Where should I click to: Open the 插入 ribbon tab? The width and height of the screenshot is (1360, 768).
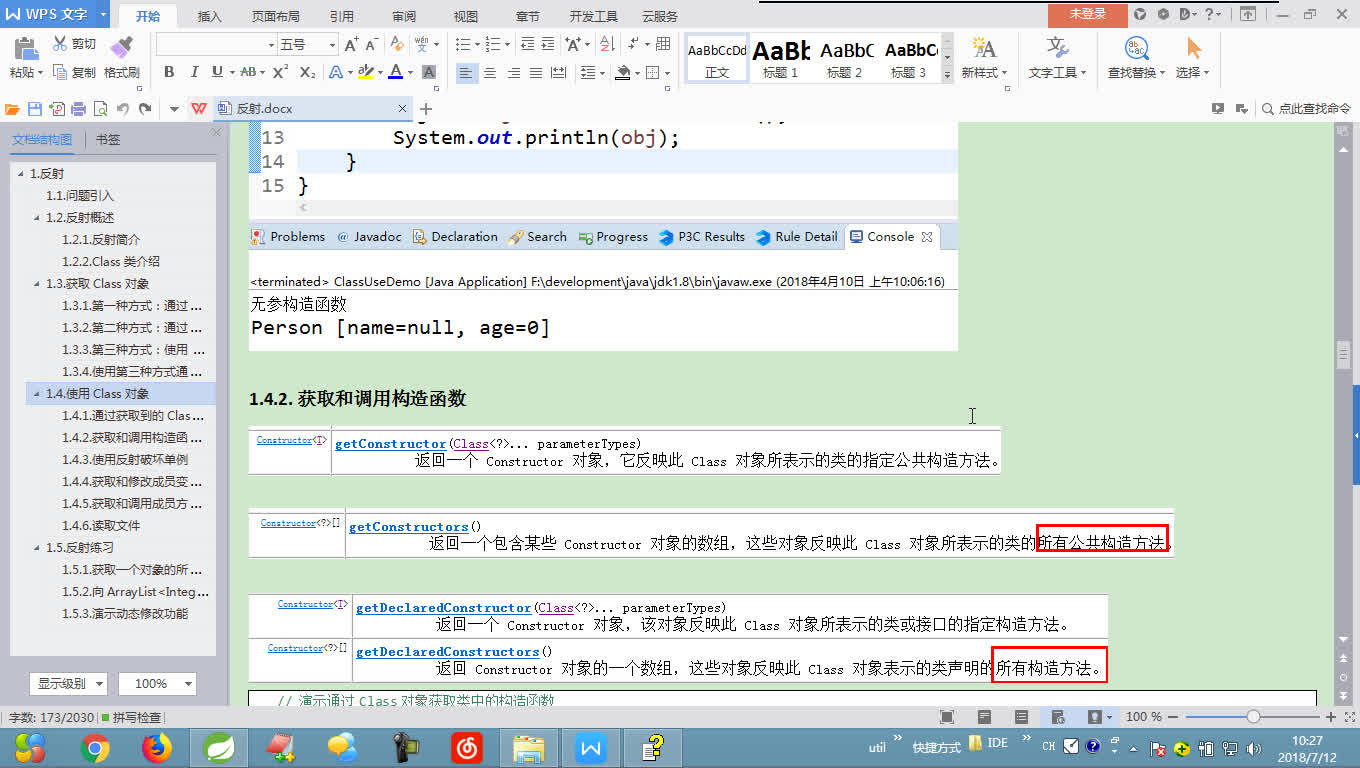[x=210, y=16]
